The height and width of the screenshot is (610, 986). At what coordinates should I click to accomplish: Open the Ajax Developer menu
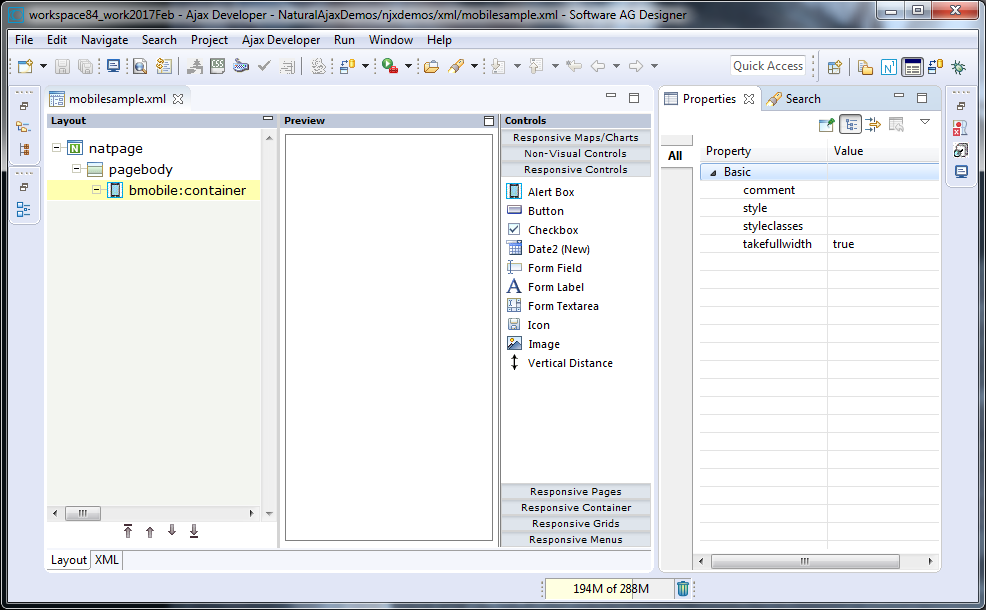281,40
